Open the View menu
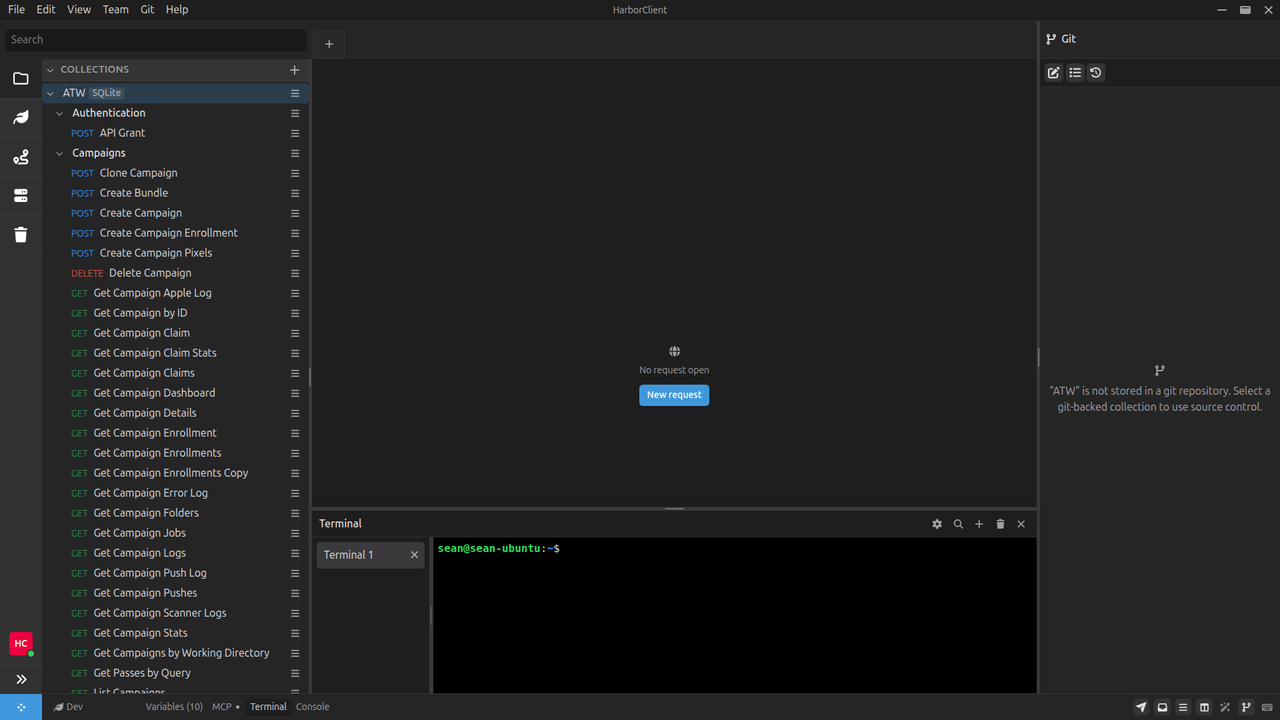Screen dimensions: 1280x720 [x=79, y=9]
